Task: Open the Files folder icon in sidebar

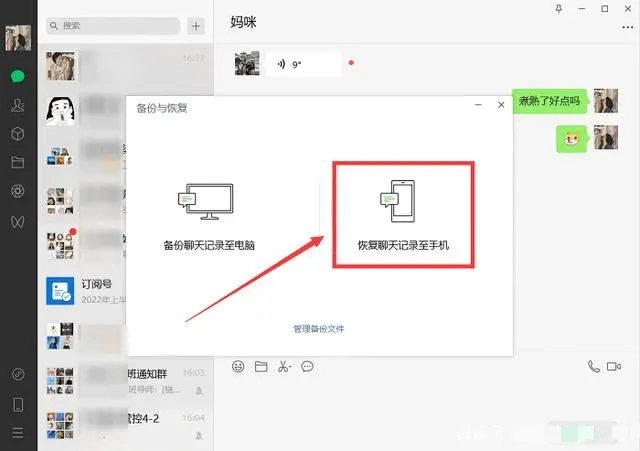Action: click(x=17, y=162)
